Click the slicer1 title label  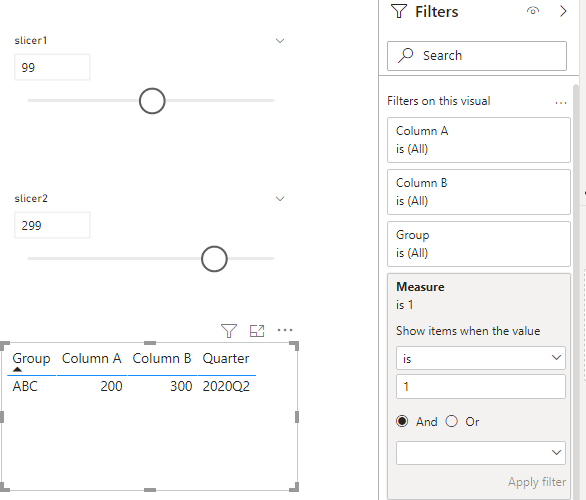click(31, 40)
